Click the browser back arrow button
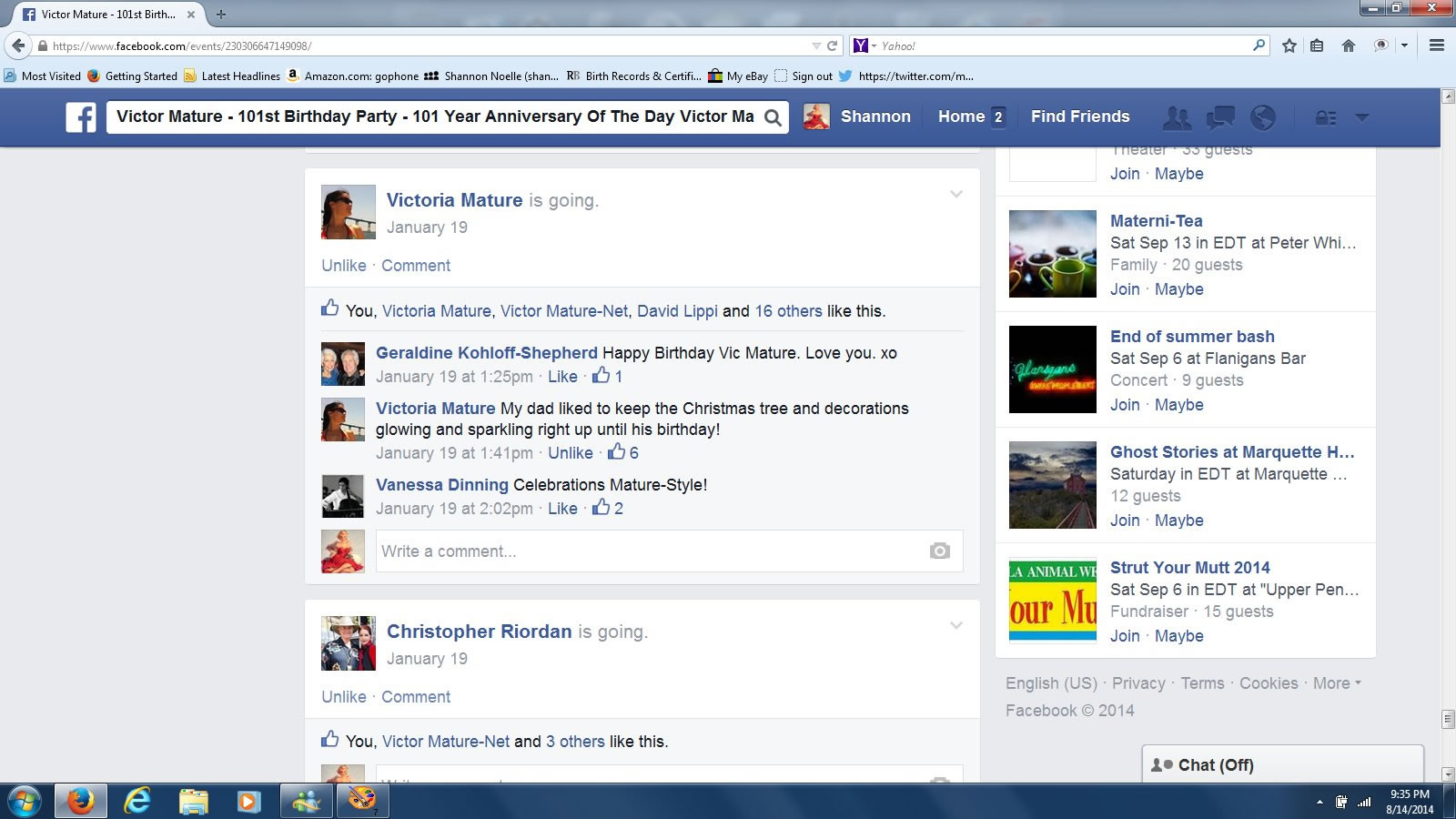Image resolution: width=1456 pixels, height=819 pixels. tap(18, 45)
